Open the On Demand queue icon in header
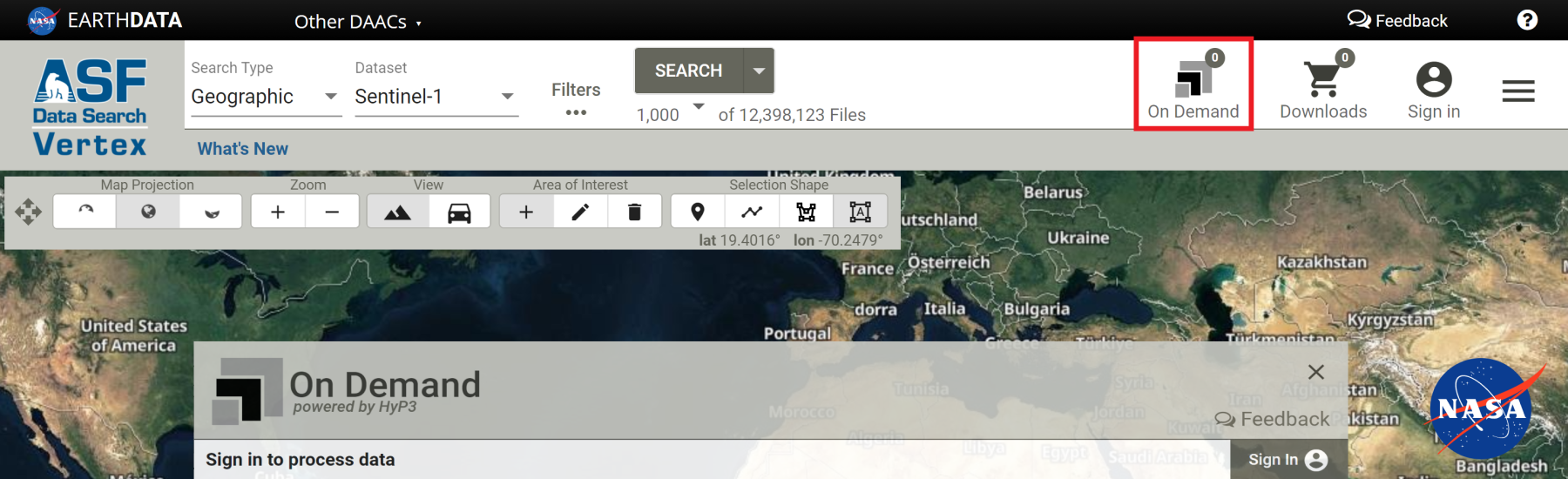 pos(1193,84)
